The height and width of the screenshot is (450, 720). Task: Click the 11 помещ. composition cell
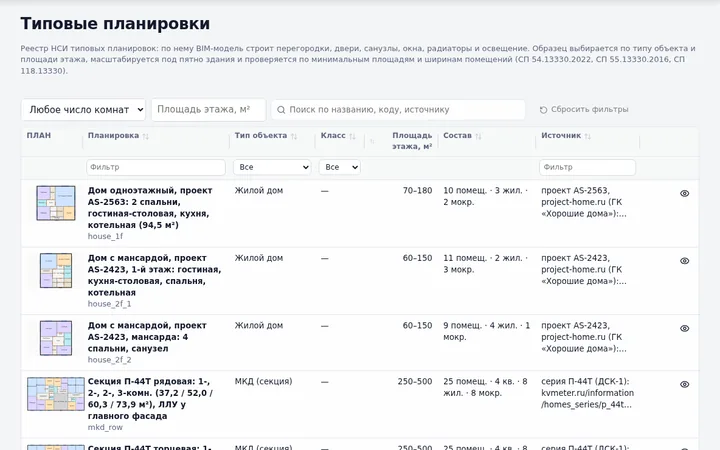point(485,264)
